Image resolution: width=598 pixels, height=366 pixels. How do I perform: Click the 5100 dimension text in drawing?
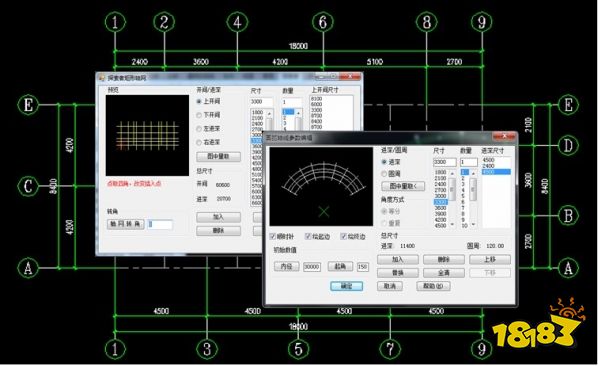coord(375,62)
